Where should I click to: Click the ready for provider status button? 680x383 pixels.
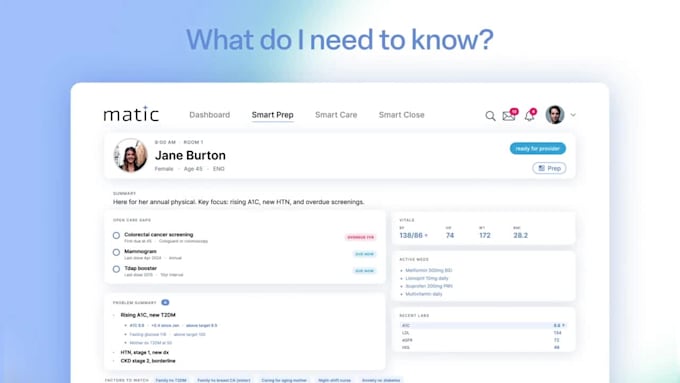pos(538,148)
